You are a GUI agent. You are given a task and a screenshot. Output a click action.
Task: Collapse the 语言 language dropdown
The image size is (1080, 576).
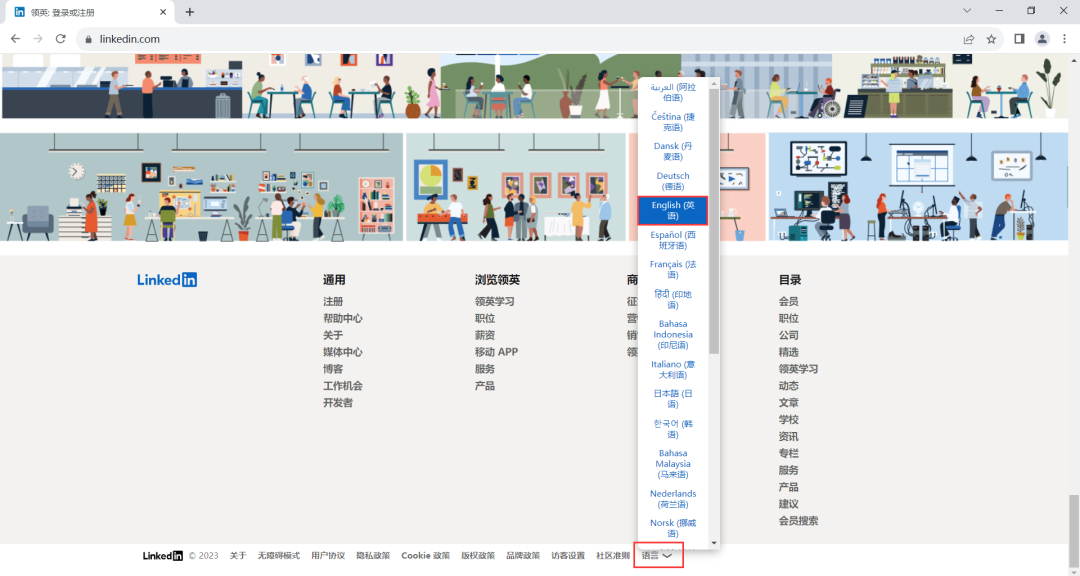point(658,554)
